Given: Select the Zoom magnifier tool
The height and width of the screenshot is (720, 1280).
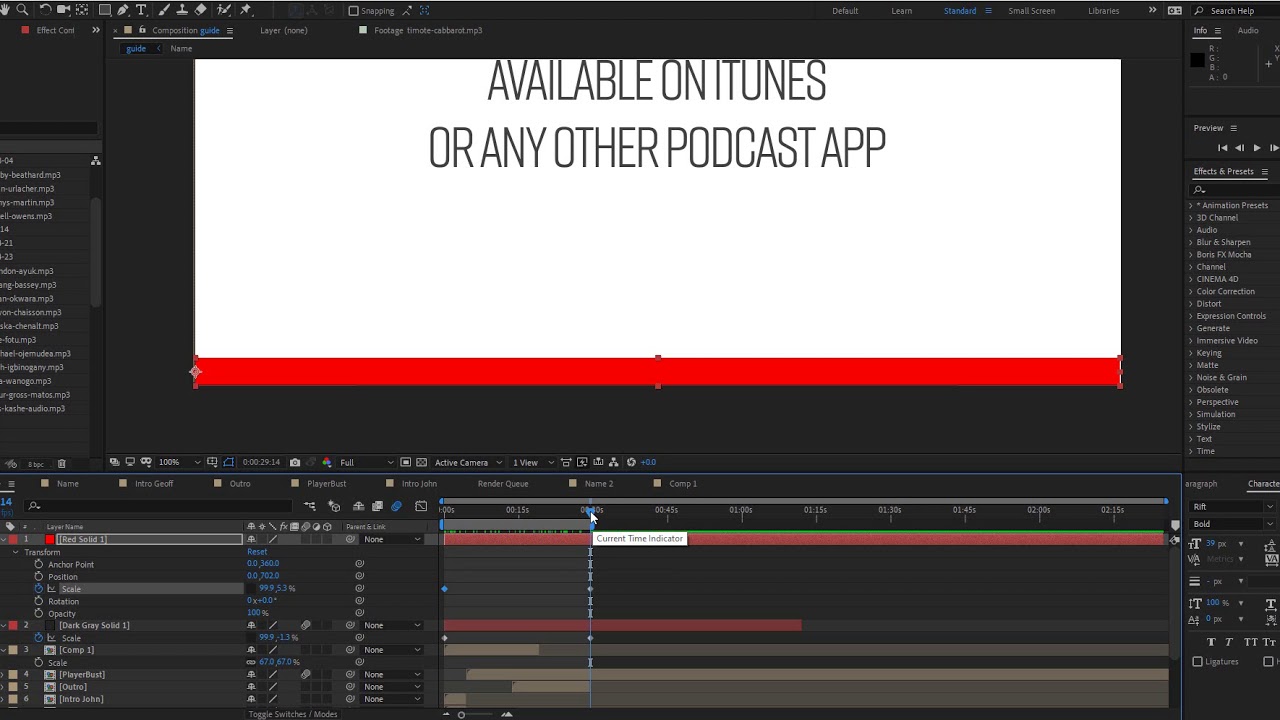Looking at the screenshot, I should coord(22,10).
